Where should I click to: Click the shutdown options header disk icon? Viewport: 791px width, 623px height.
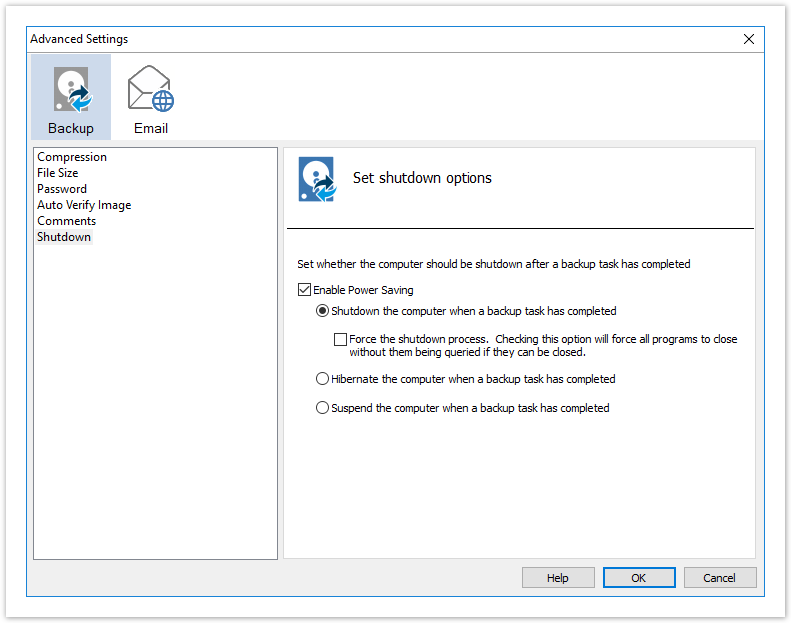tap(317, 180)
